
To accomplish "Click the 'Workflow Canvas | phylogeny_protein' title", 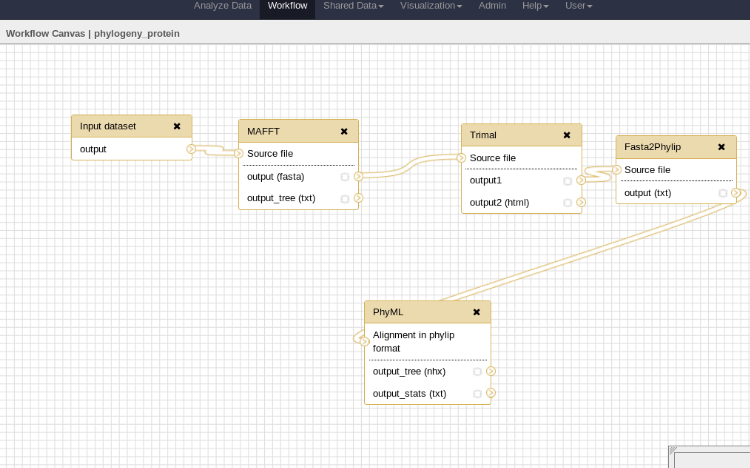I will (x=93, y=33).
